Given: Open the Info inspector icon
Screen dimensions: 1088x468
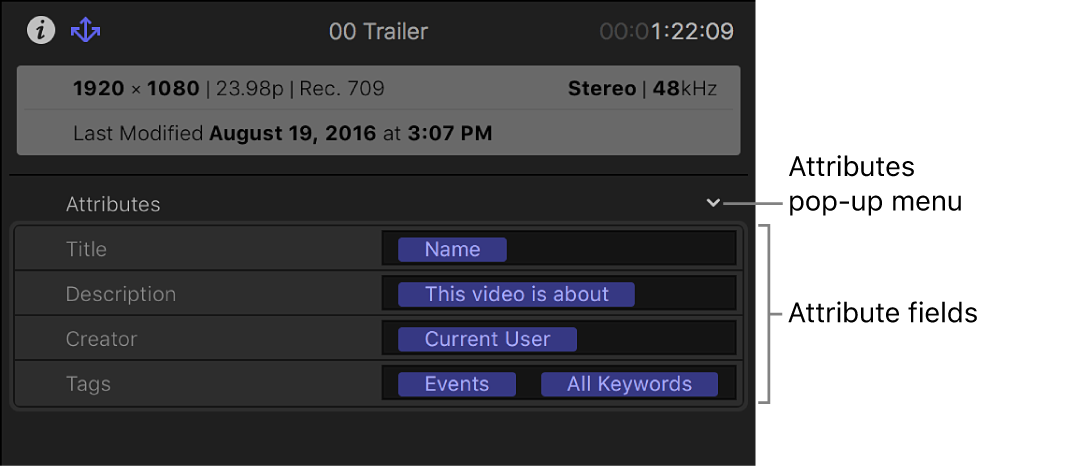Looking at the screenshot, I should point(41,31).
